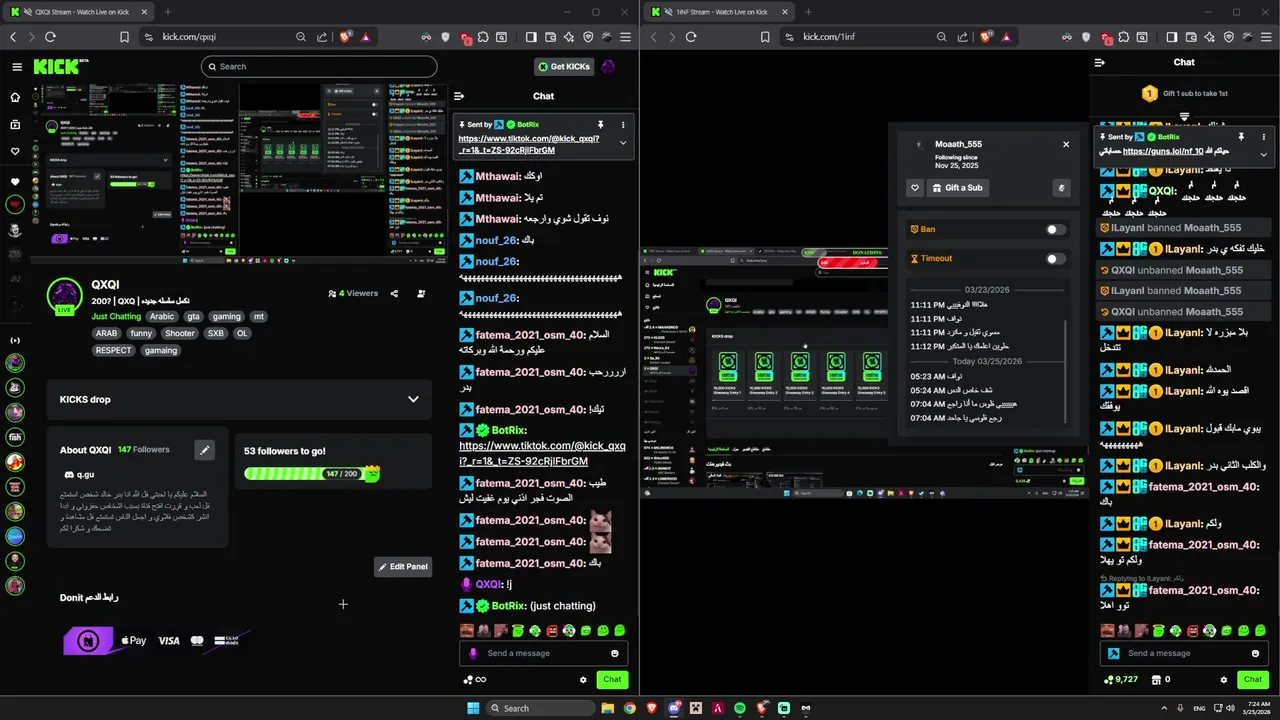
Task: Expand the pinned BotRix message in the QXQI chat
Action: [623, 143]
